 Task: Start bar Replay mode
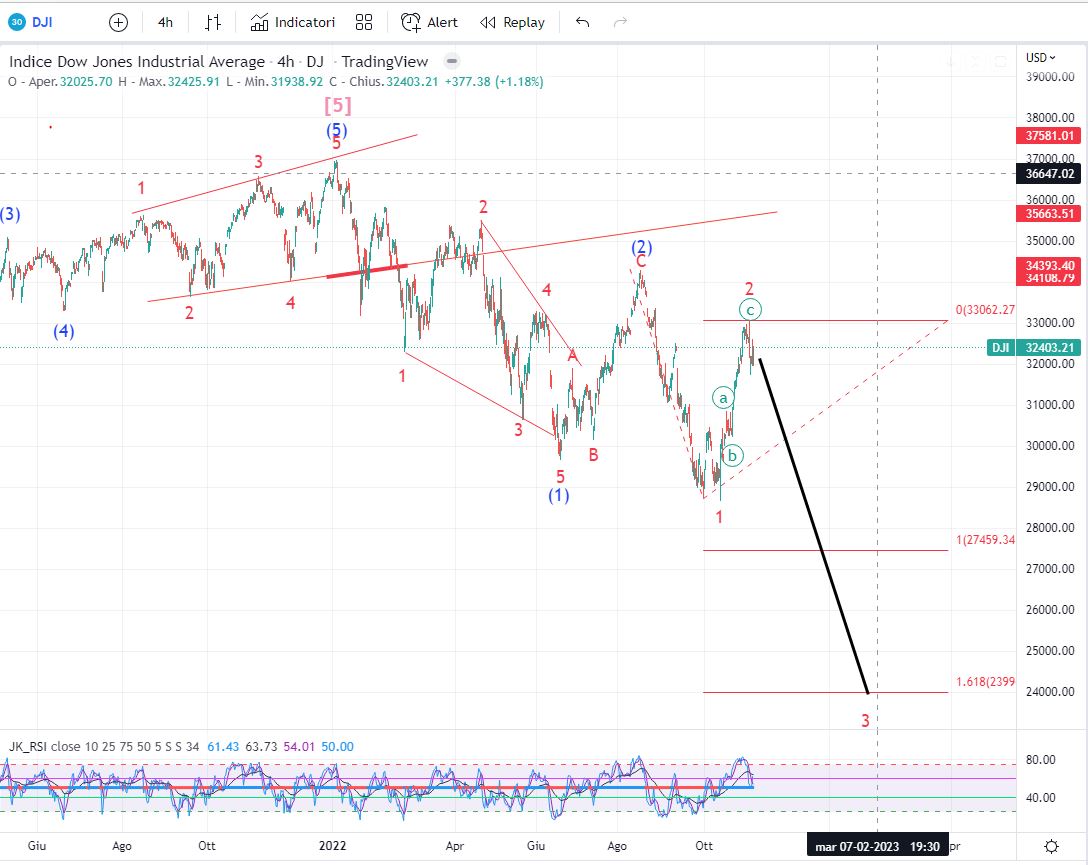click(513, 23)
